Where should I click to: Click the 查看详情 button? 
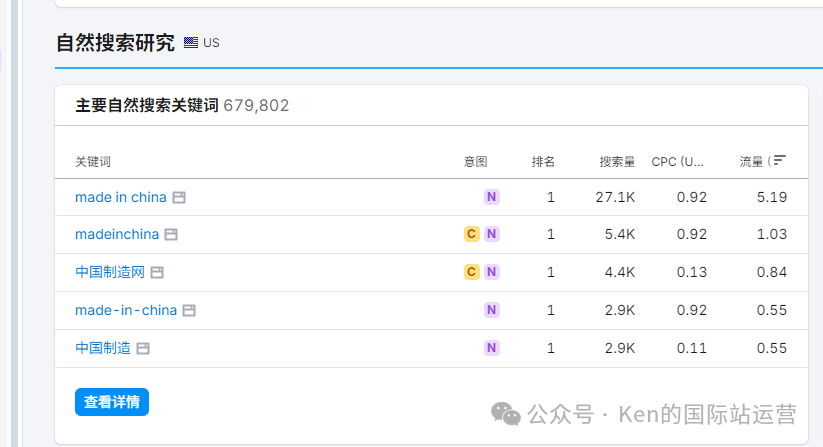pyautogui.click(x=112, y=402)
